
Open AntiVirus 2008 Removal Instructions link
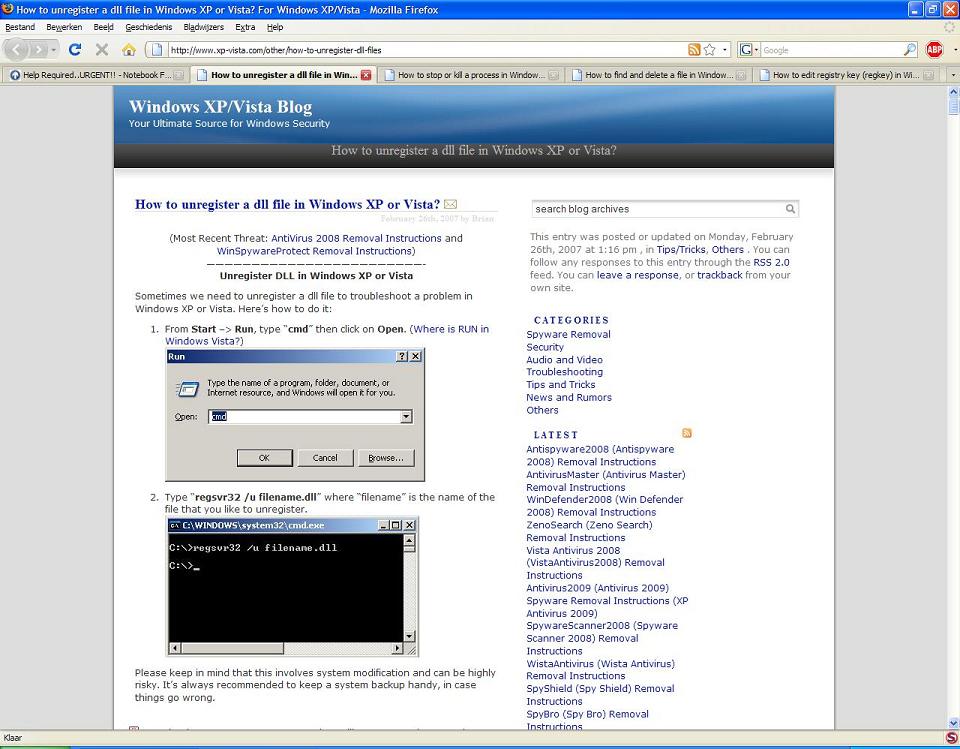pos(356,238)
